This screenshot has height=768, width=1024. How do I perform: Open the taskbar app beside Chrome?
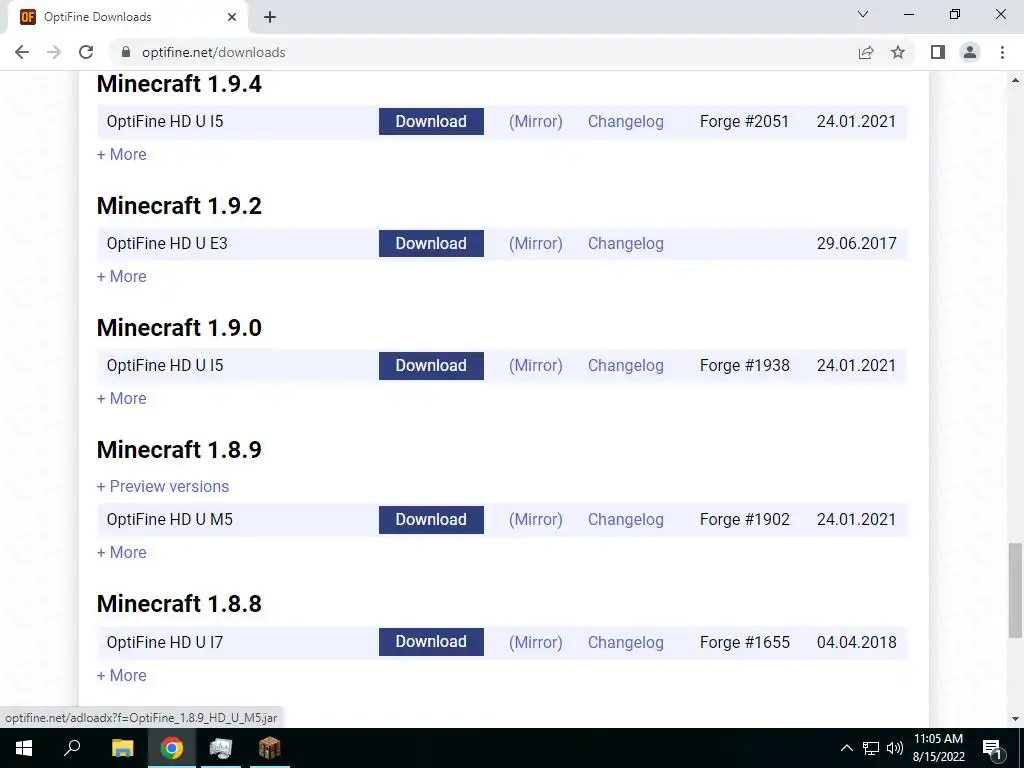[221, 748]
